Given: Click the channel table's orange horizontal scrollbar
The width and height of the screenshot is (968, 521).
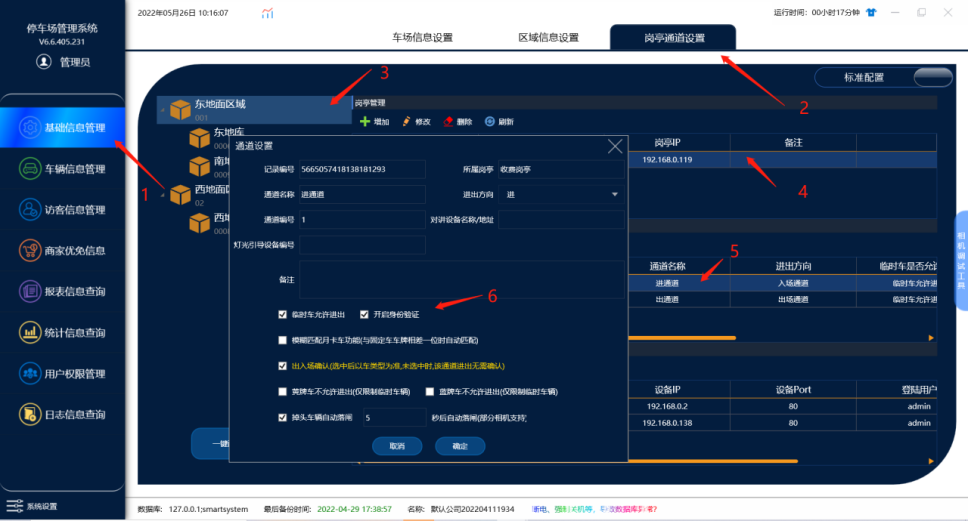Looking at the screenshot, I should [x=682, y=338].
